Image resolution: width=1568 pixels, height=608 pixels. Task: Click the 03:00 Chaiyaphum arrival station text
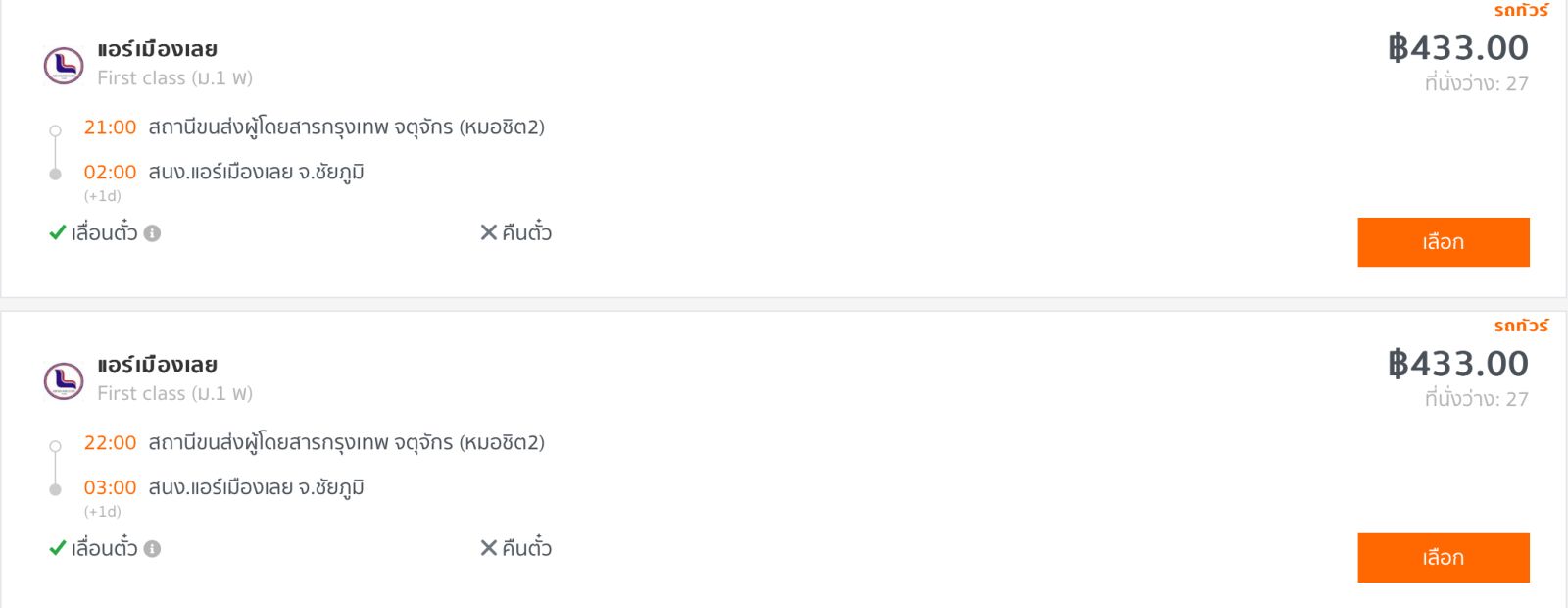pyautogui.click(x=256, y=488)
